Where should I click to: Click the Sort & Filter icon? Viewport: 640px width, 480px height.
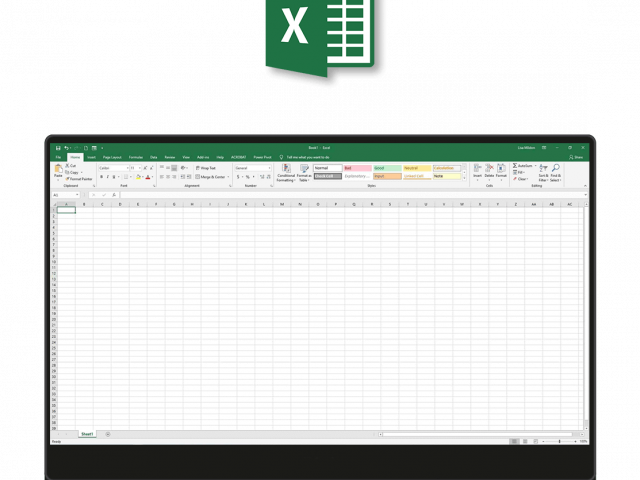(543, 171)
